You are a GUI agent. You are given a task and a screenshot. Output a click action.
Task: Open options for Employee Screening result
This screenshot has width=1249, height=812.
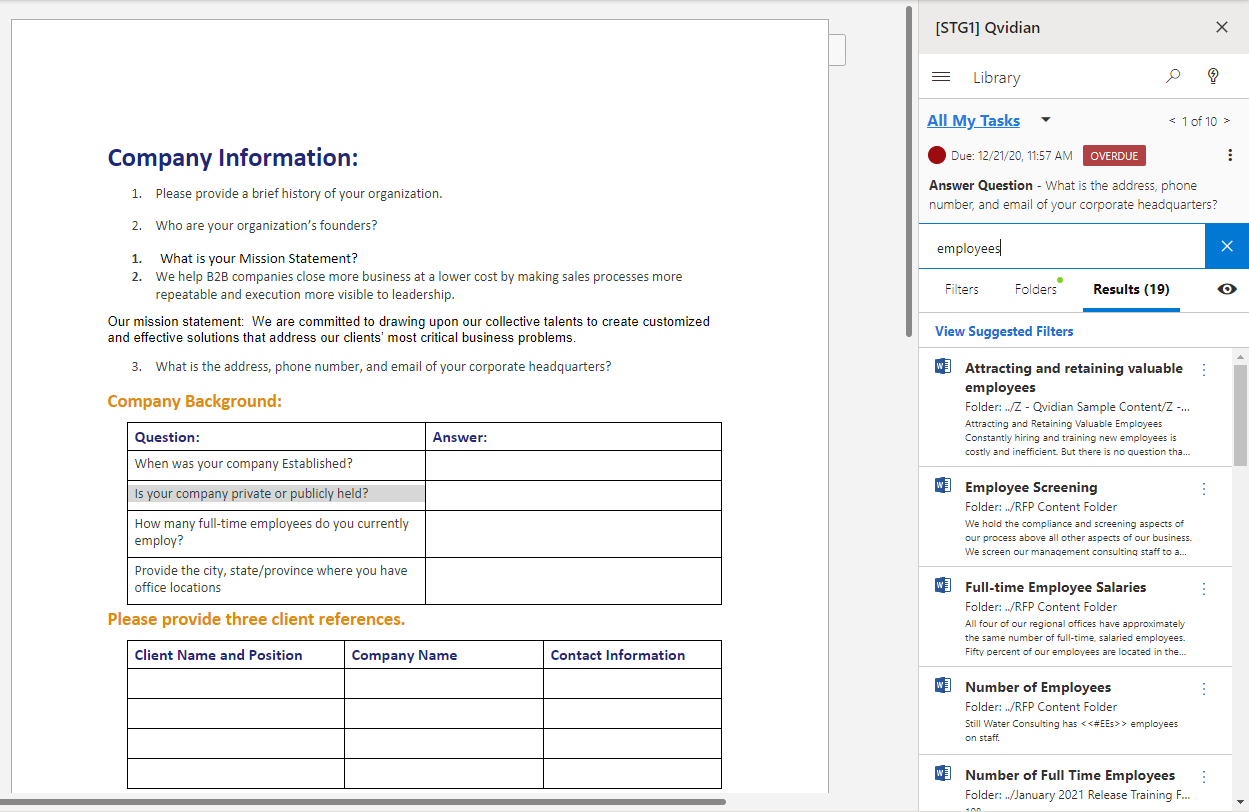tap(1203, 488)
